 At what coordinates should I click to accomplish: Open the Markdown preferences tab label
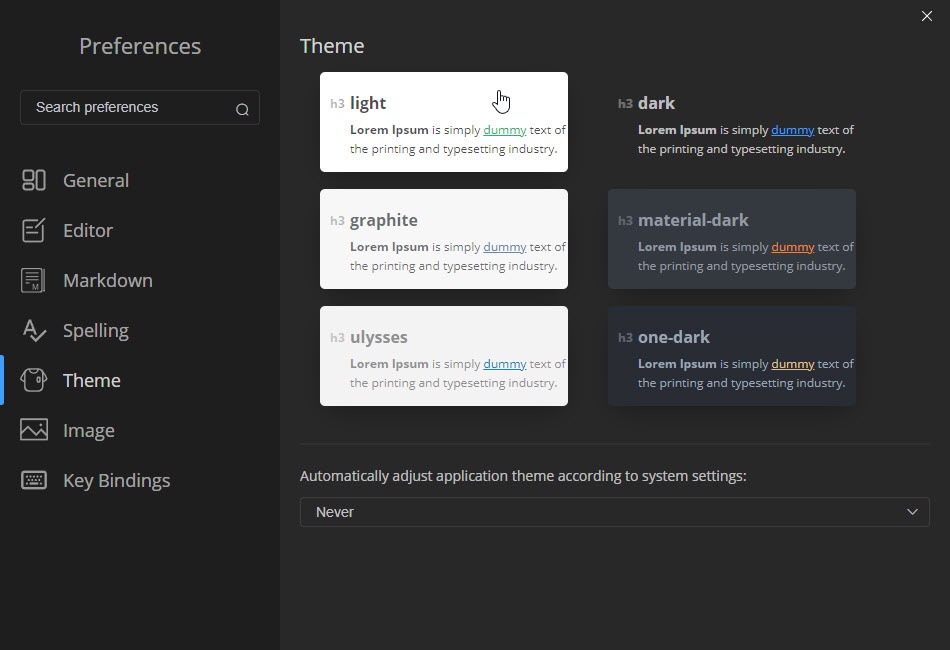pyautogui.click(x=108, y=280)
